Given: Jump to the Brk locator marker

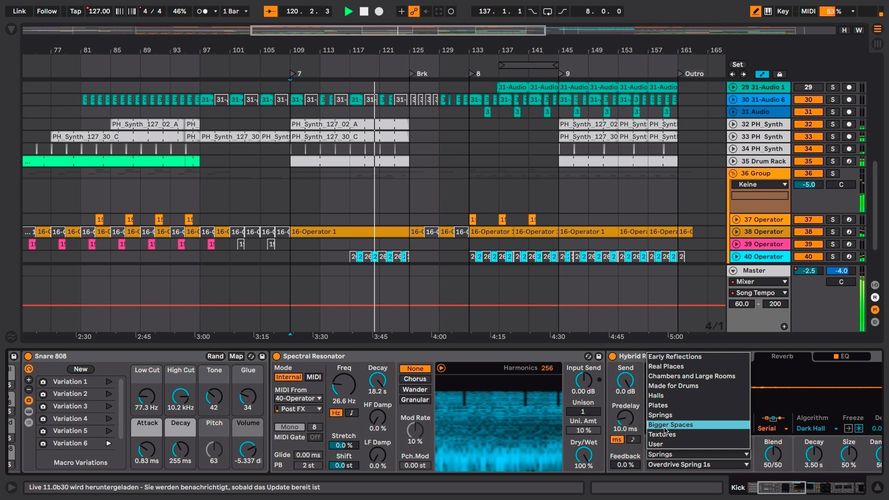Looking at the screenshot, I should point(418,74).
